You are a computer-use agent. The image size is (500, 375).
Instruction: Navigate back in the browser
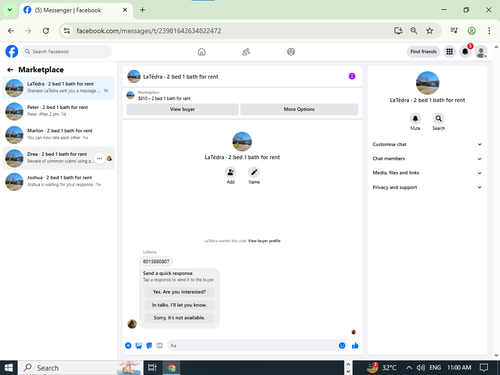tap(11, 31)
